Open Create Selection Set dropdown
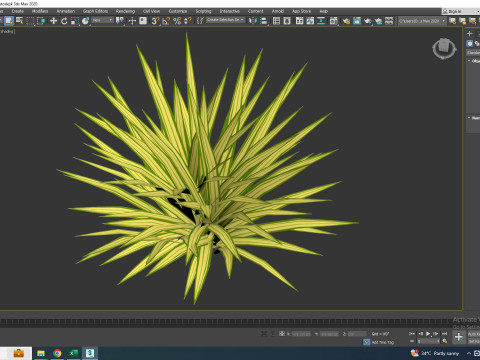 click(x=225, y=20)
